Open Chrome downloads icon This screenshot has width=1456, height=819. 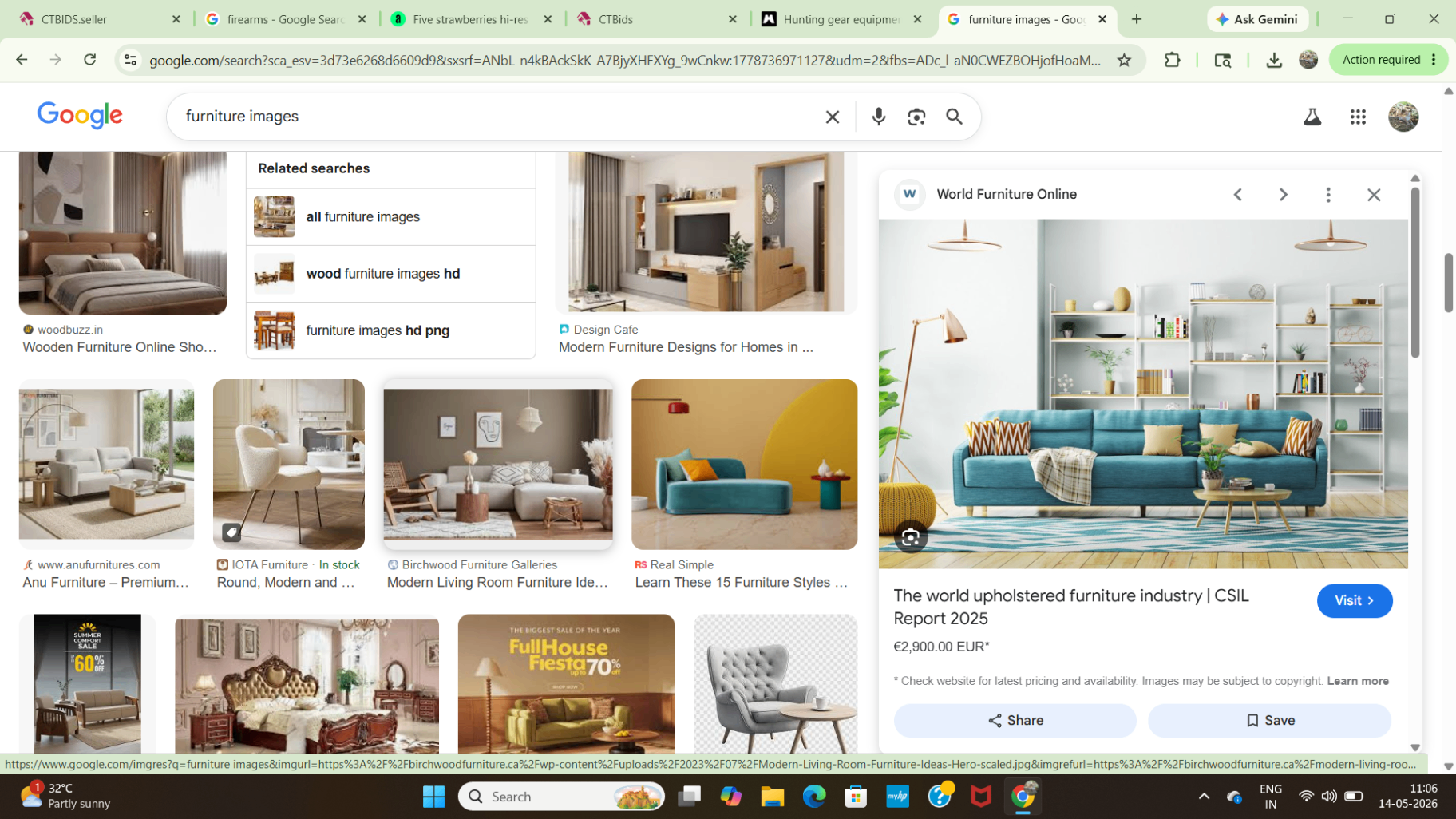(1274, 60)
